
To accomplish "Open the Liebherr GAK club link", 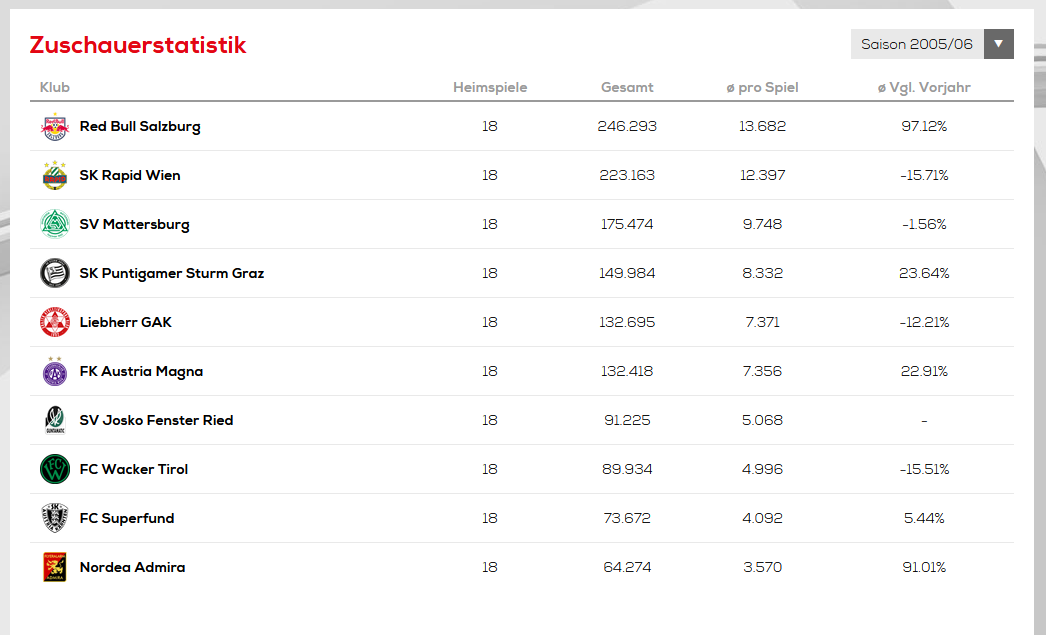I will coord(125,322).
